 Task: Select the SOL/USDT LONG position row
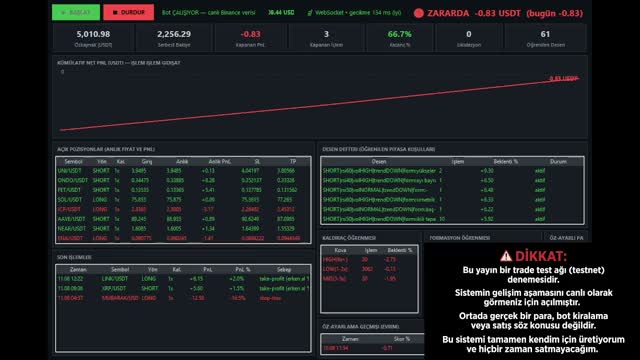tap(183, 200)
